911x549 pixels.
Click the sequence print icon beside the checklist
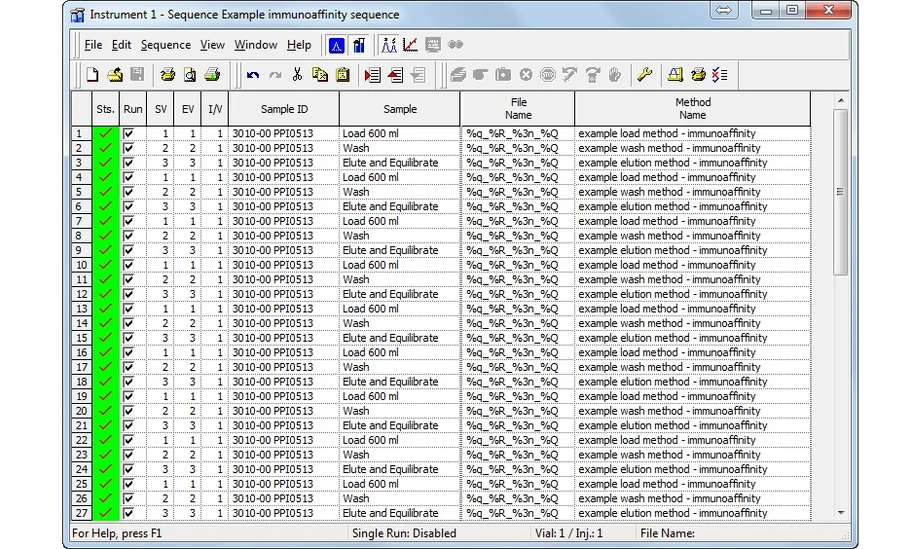click(698, 74)
